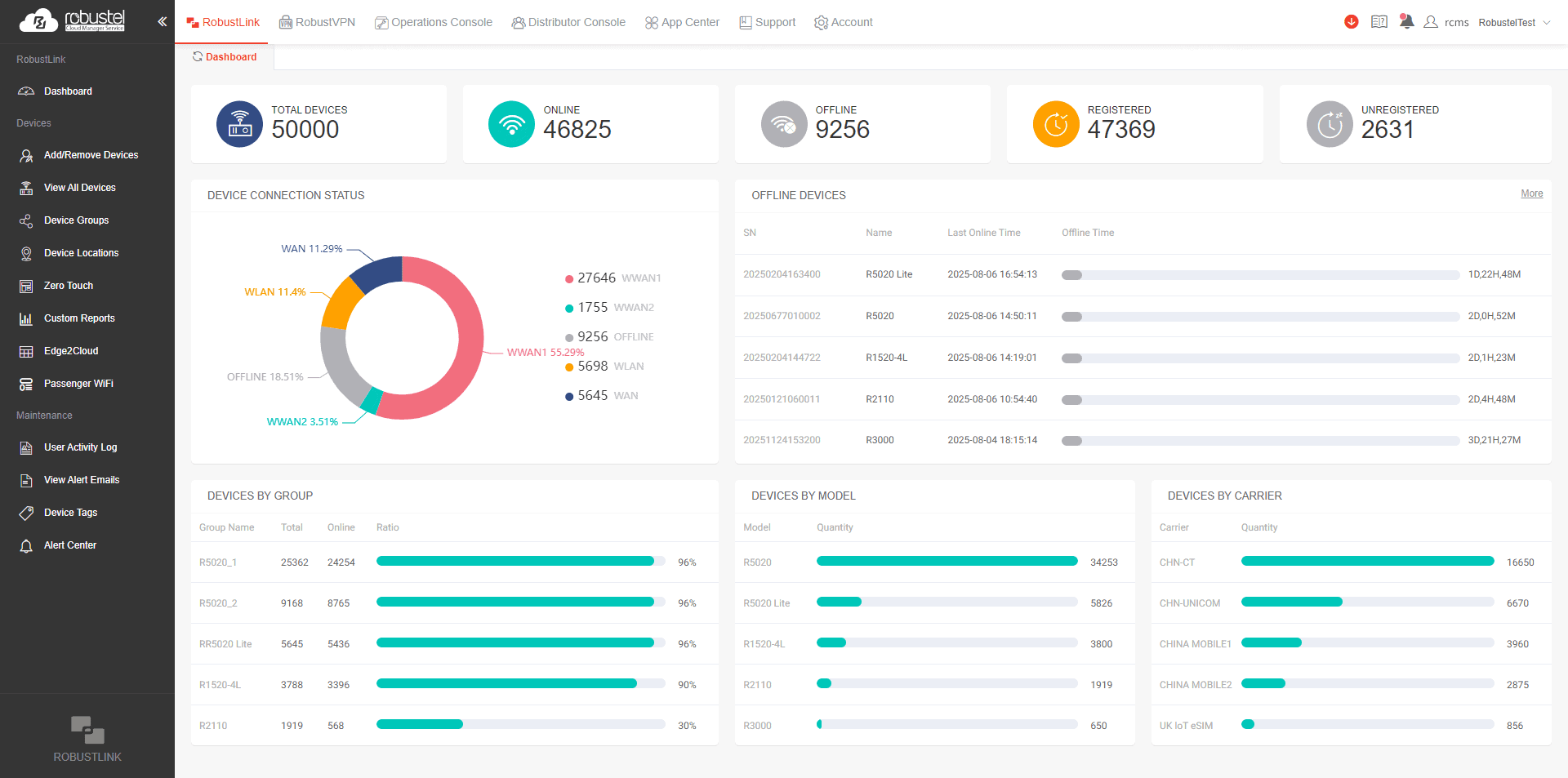The height and width of the screenshot is (778, 1568).
Task: Open Zero Touch from the sidebar
Action: point(69,286)
